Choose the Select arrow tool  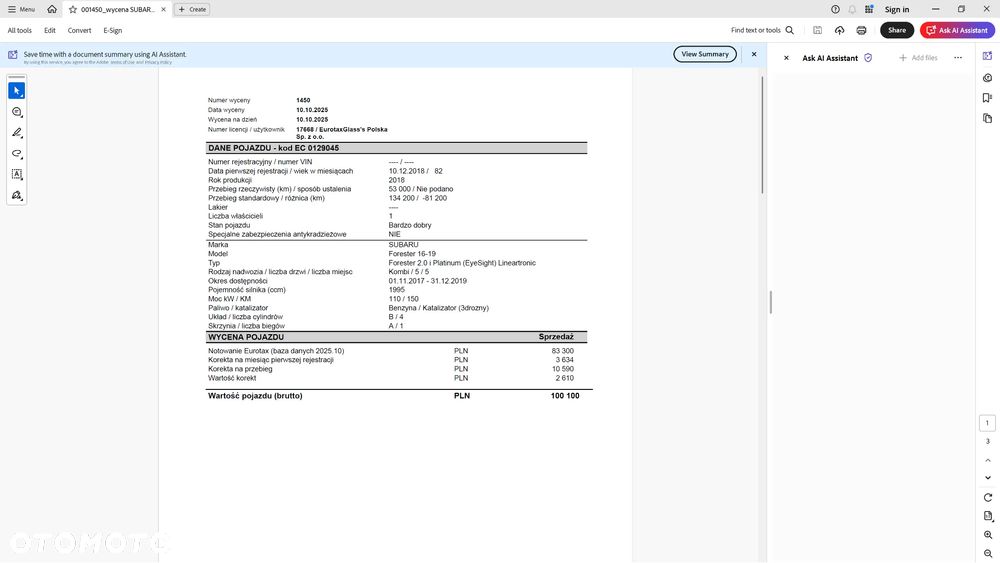coord(17,91)
